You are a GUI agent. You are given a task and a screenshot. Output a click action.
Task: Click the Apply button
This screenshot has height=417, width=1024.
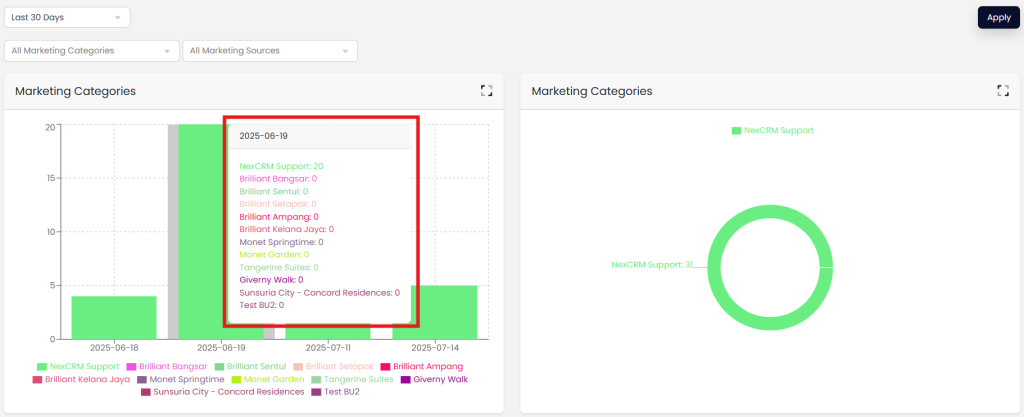click(998, 17)
